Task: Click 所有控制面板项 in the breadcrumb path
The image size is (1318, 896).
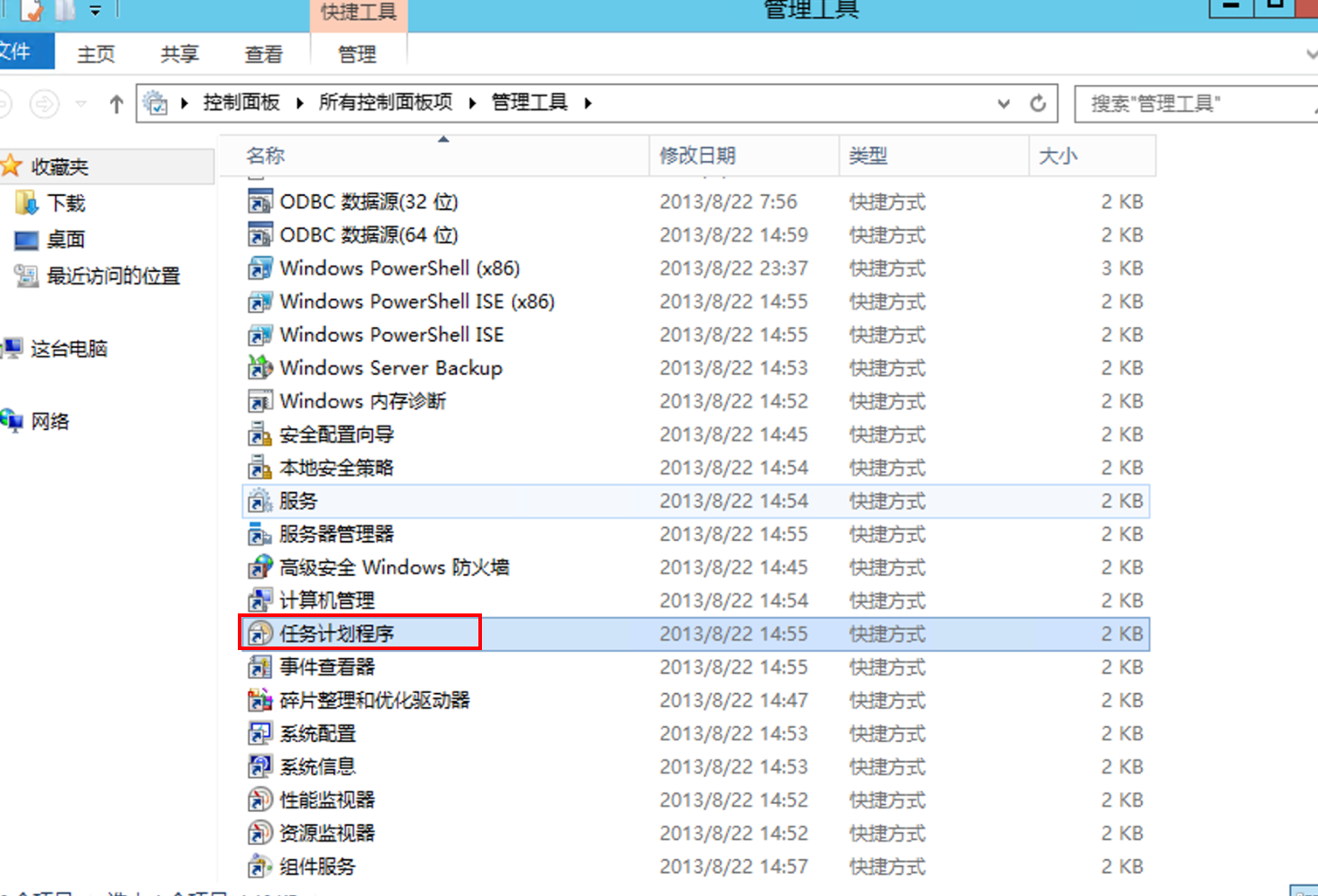Action: (x=385, y=103)
